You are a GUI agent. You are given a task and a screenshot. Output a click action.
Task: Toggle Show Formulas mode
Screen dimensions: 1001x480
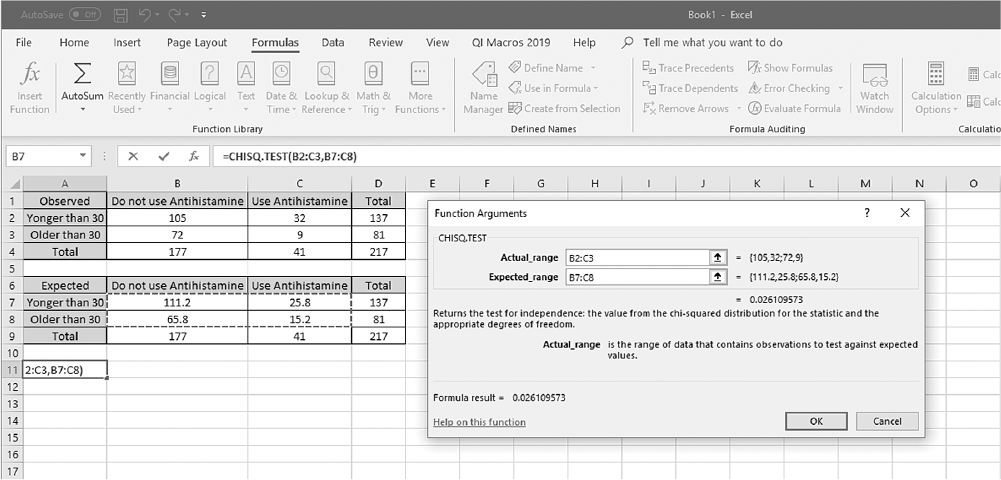click(x=790, y=68)
